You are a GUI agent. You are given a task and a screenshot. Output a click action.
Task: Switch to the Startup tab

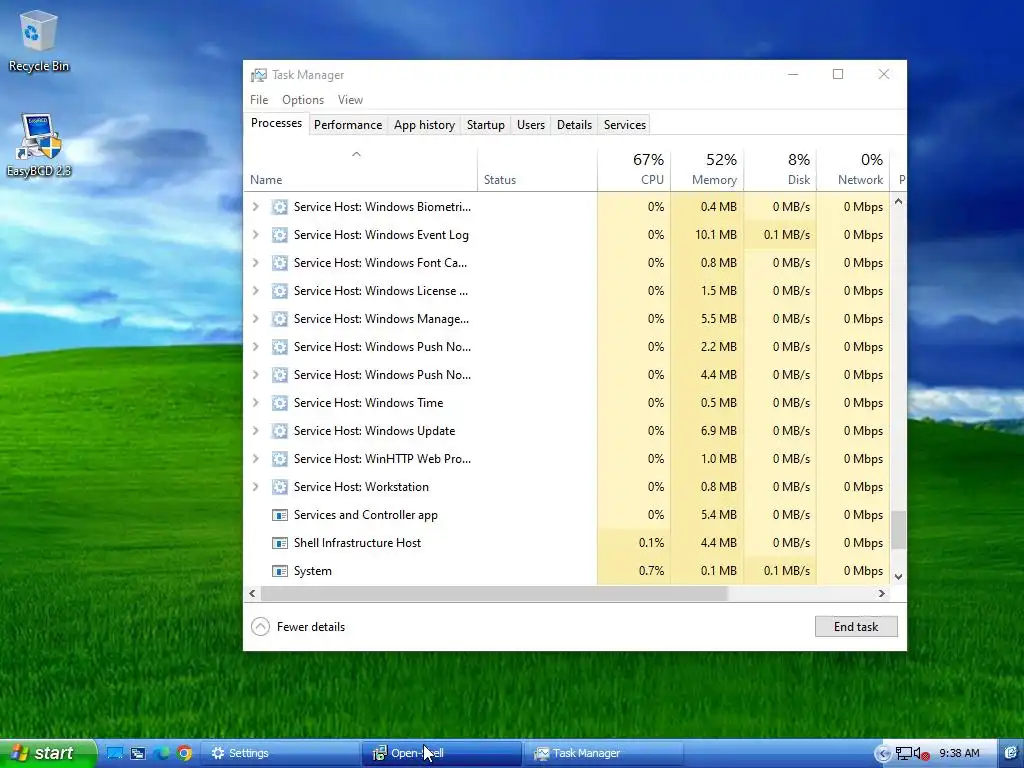pos(485,125)
